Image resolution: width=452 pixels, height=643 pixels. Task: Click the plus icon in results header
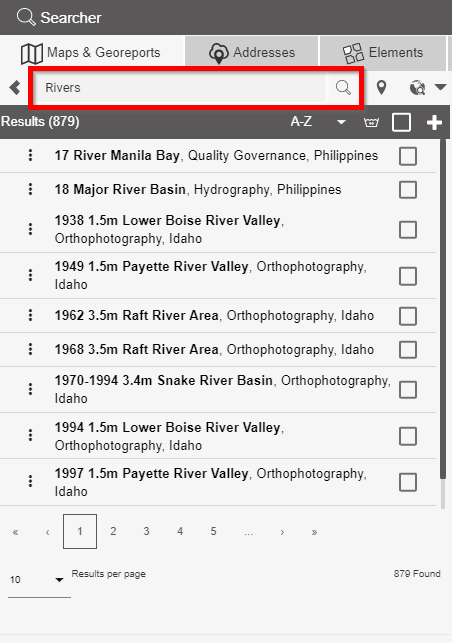click(x=434, y=122)
